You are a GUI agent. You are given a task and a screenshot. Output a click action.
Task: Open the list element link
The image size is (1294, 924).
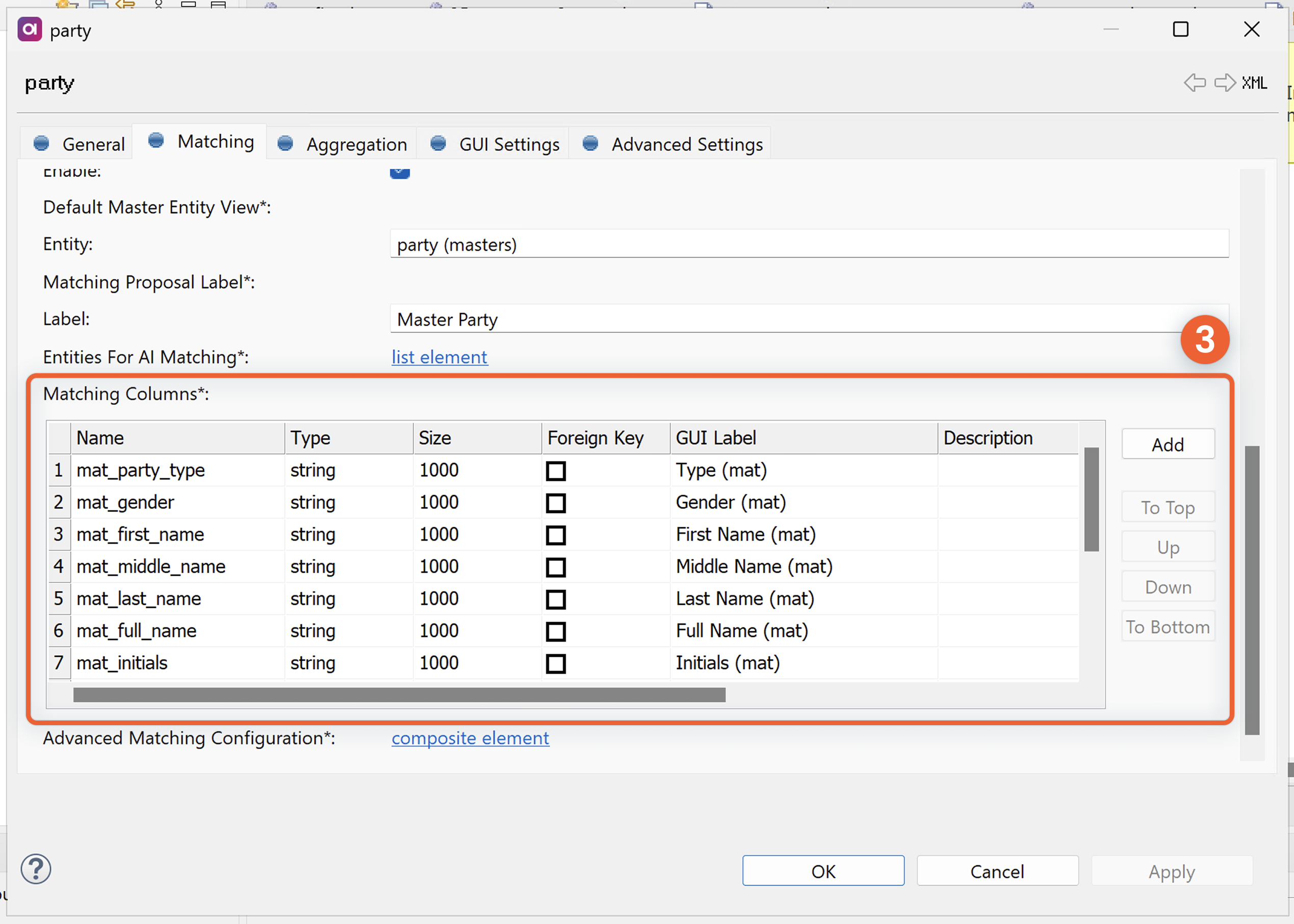point(439,357)
